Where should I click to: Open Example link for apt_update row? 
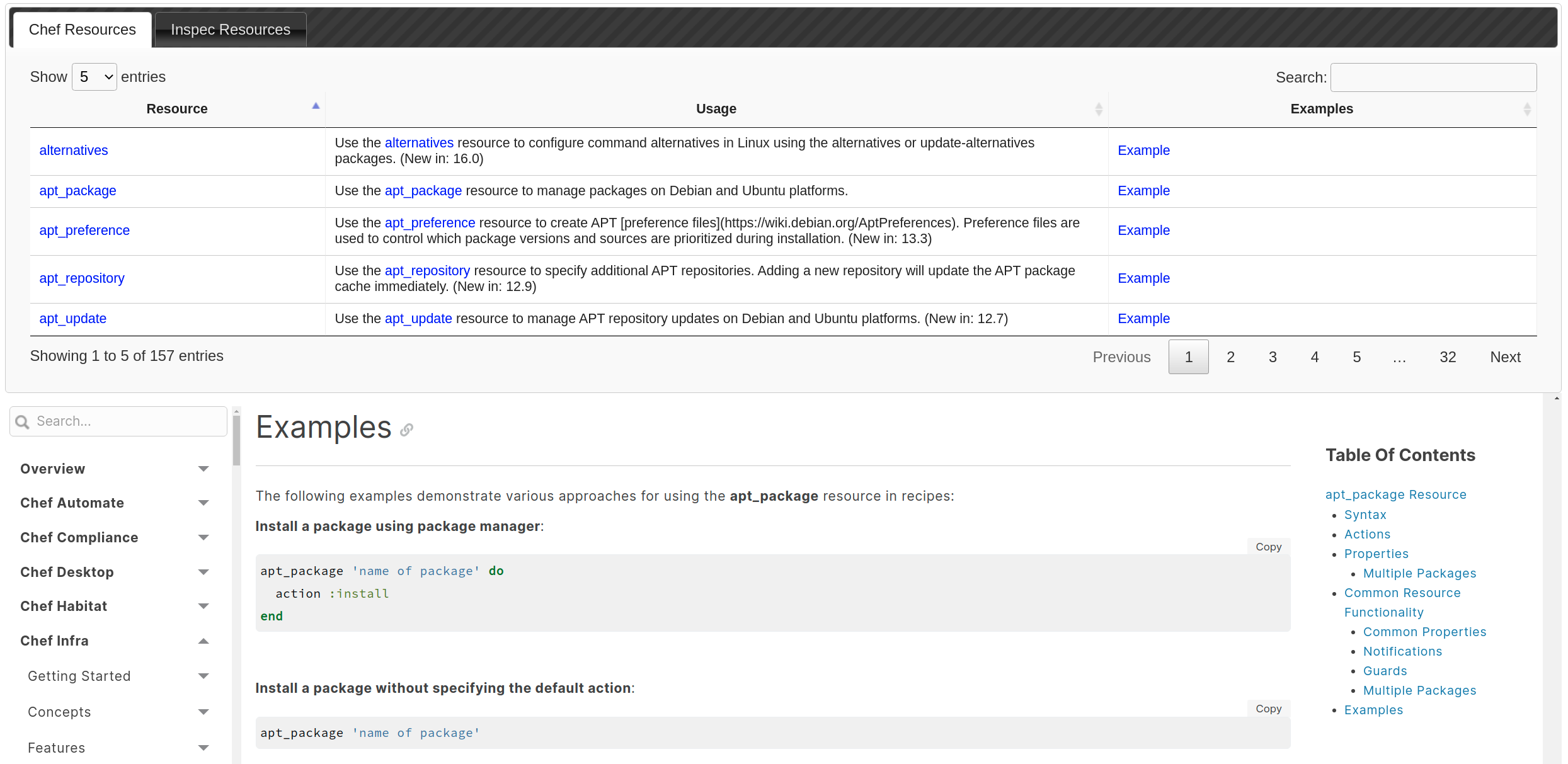point(1143,319)
